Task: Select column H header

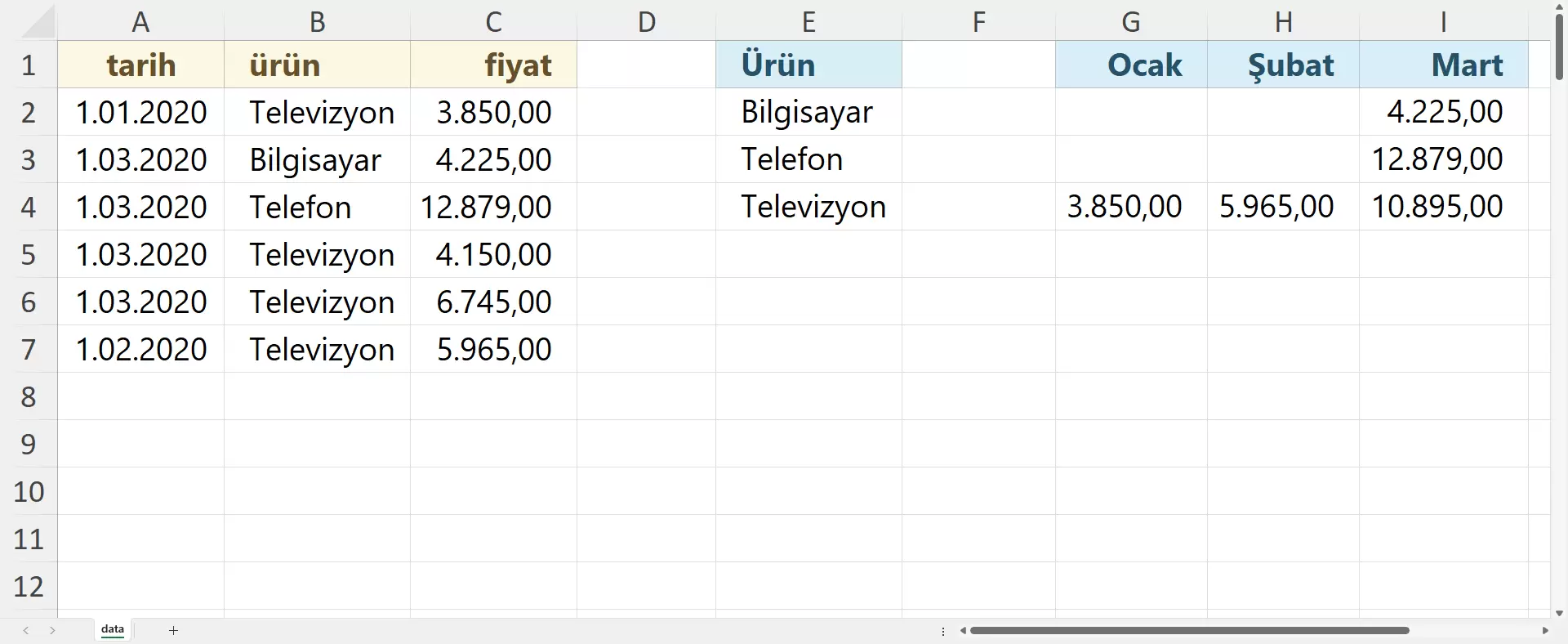Action: 1283,22
